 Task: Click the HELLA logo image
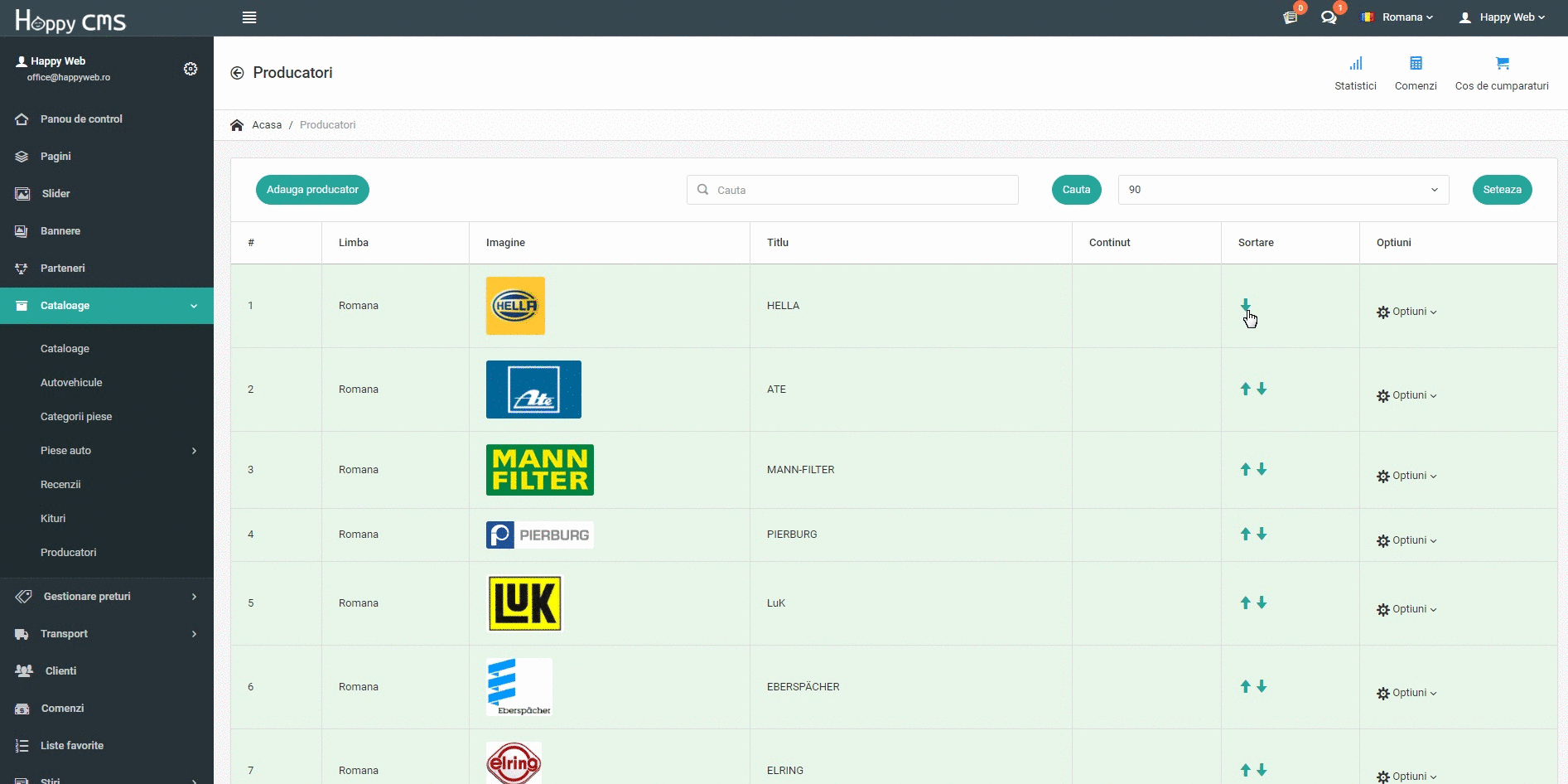tap(515, 306)
